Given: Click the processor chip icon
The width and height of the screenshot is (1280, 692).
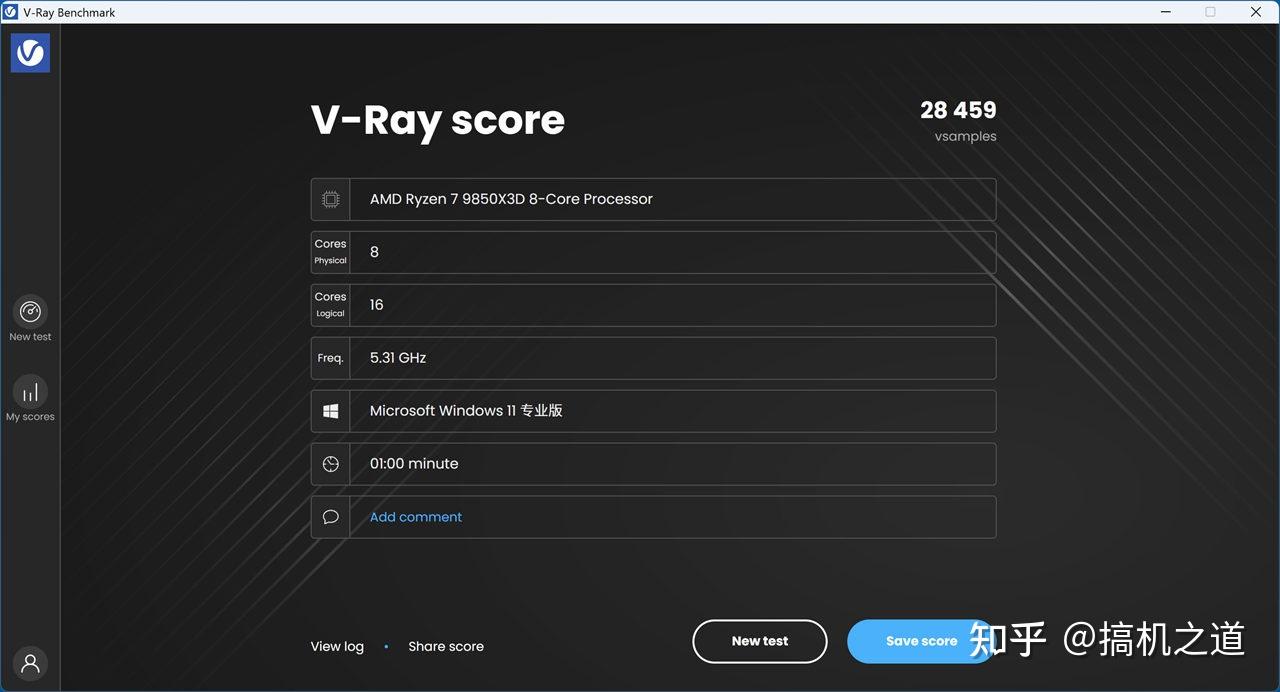Looking at the screenshot, I should (331, 199).
